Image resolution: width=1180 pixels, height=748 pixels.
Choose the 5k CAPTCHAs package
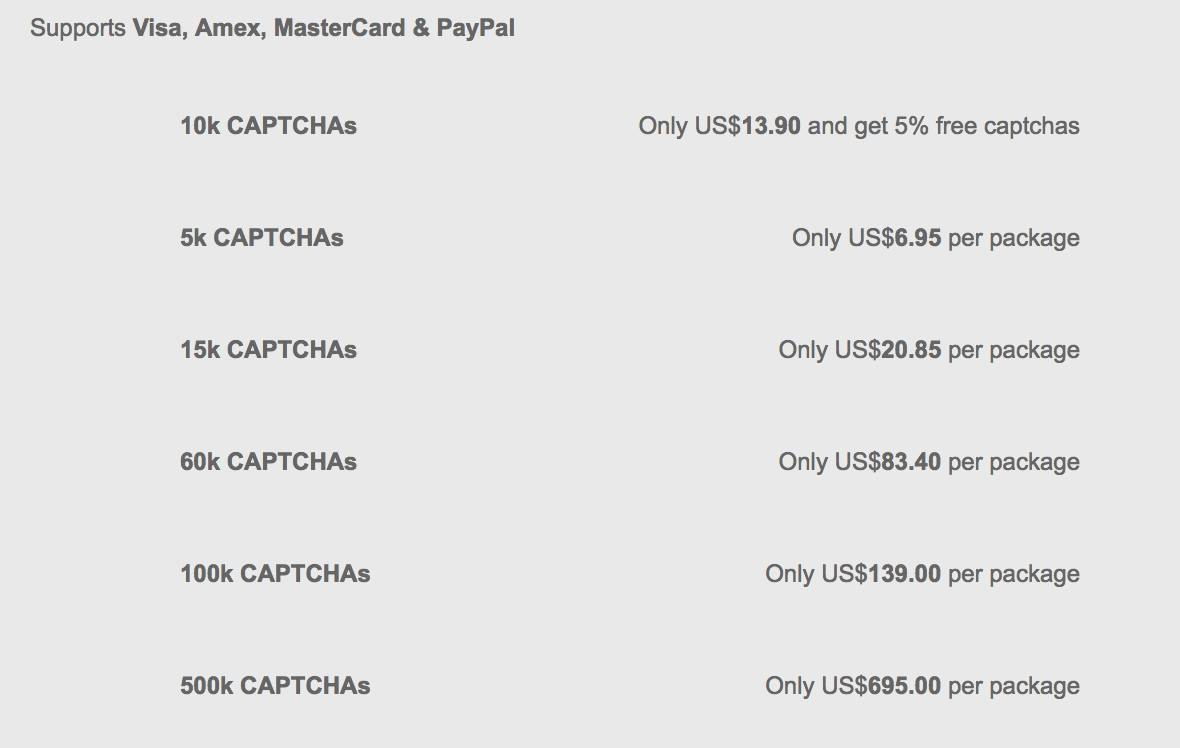click(x=261, y=238)
